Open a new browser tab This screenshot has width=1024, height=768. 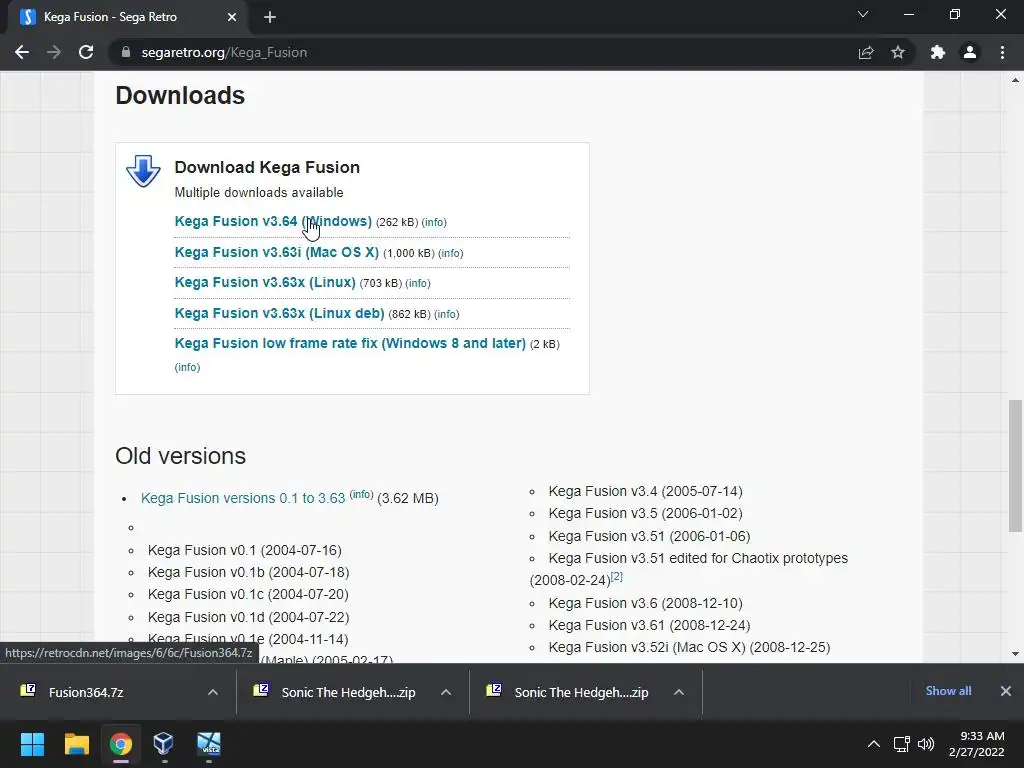[x=270, y=17]
